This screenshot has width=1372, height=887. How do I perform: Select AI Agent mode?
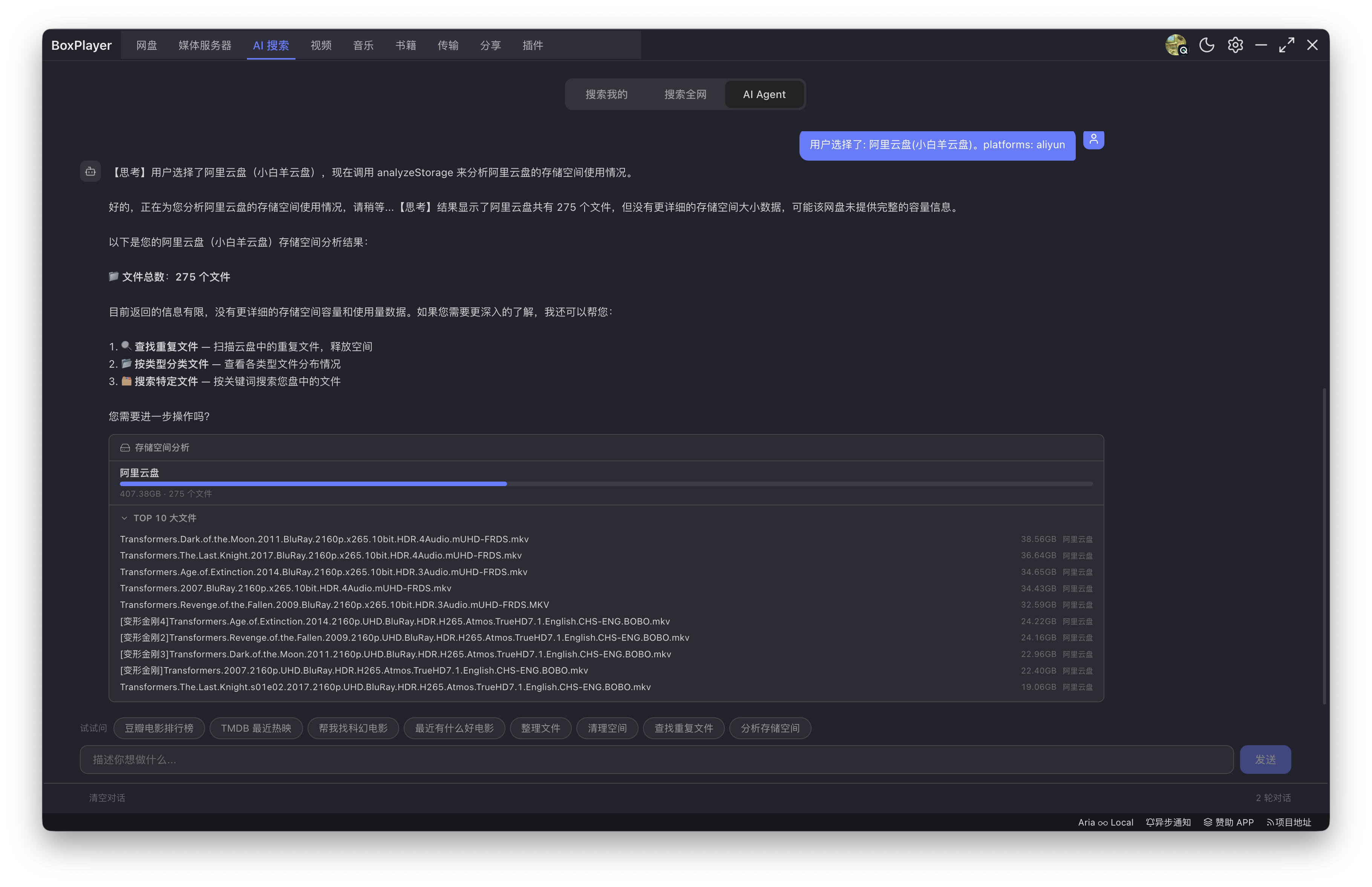[764, 94]
